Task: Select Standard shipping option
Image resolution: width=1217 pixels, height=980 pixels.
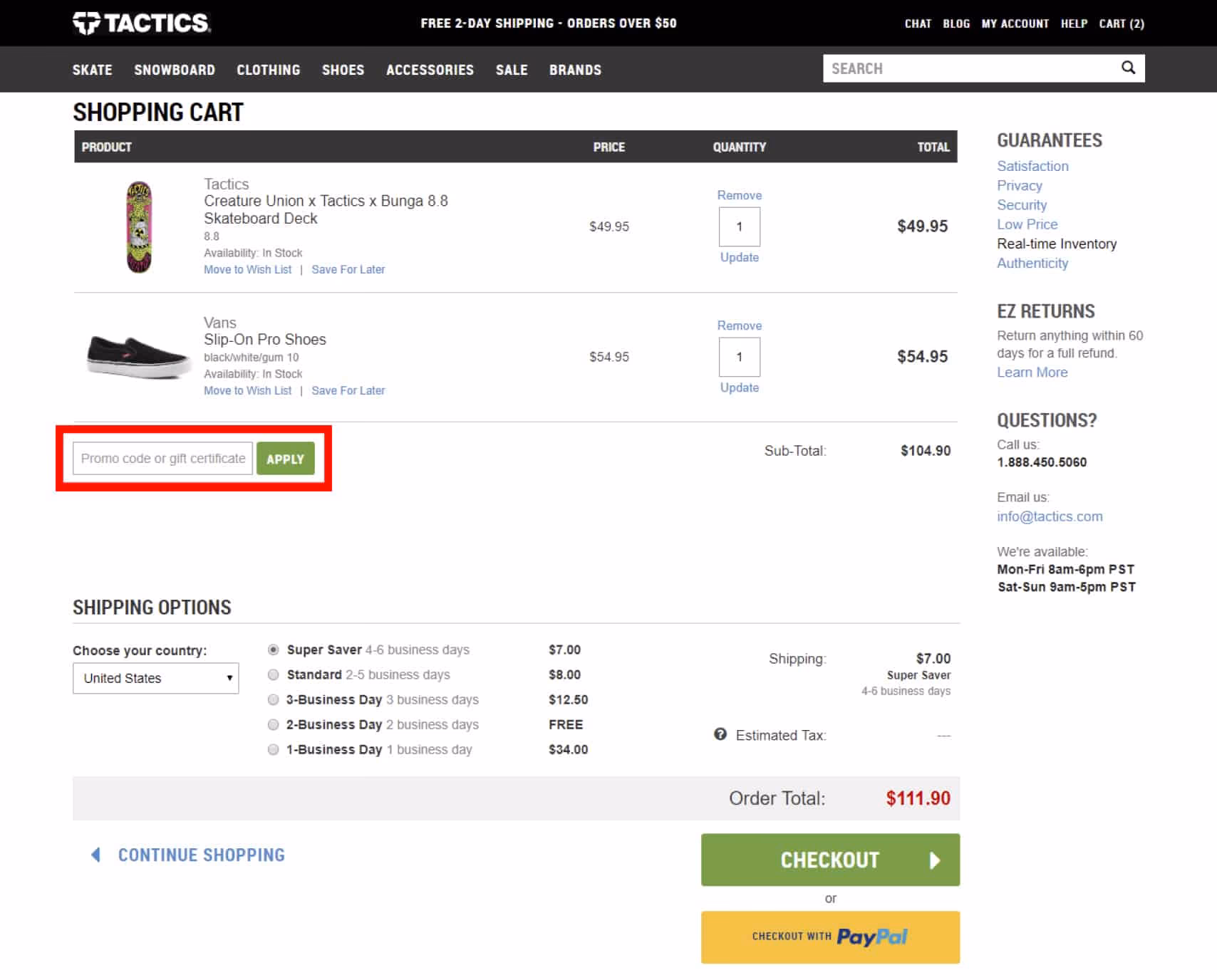Action: [x=273, y=674]
